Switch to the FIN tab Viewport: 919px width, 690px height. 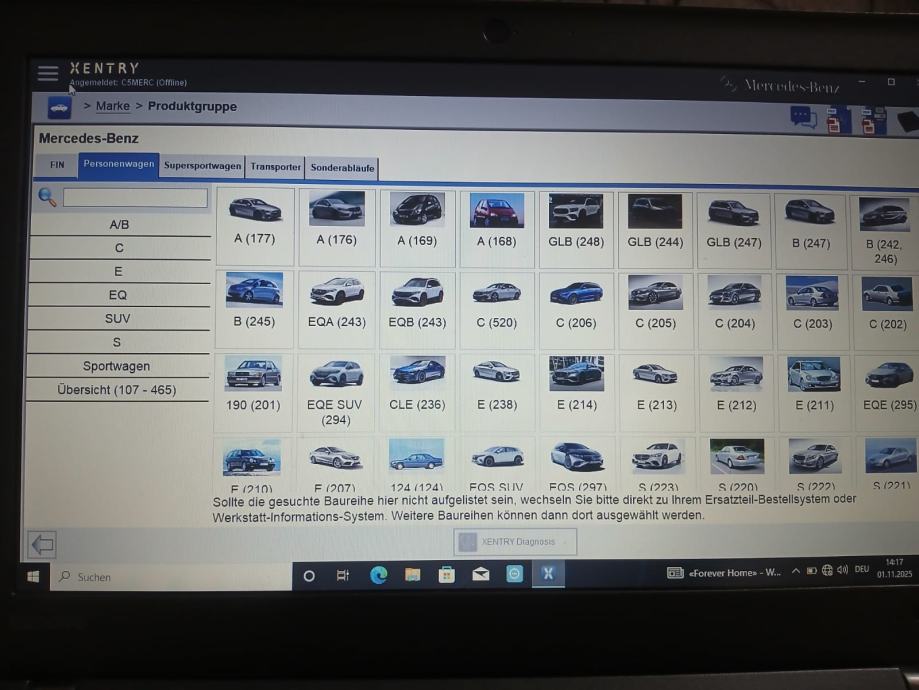pos(57,165)
